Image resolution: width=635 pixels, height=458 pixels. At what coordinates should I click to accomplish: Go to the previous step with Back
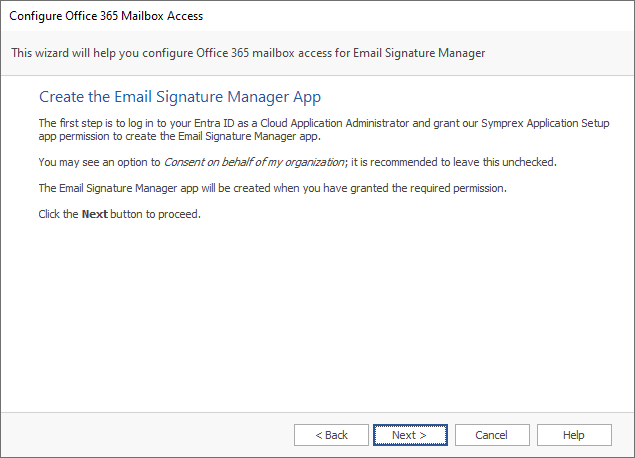pyautogui.click(x=331, y=435)
